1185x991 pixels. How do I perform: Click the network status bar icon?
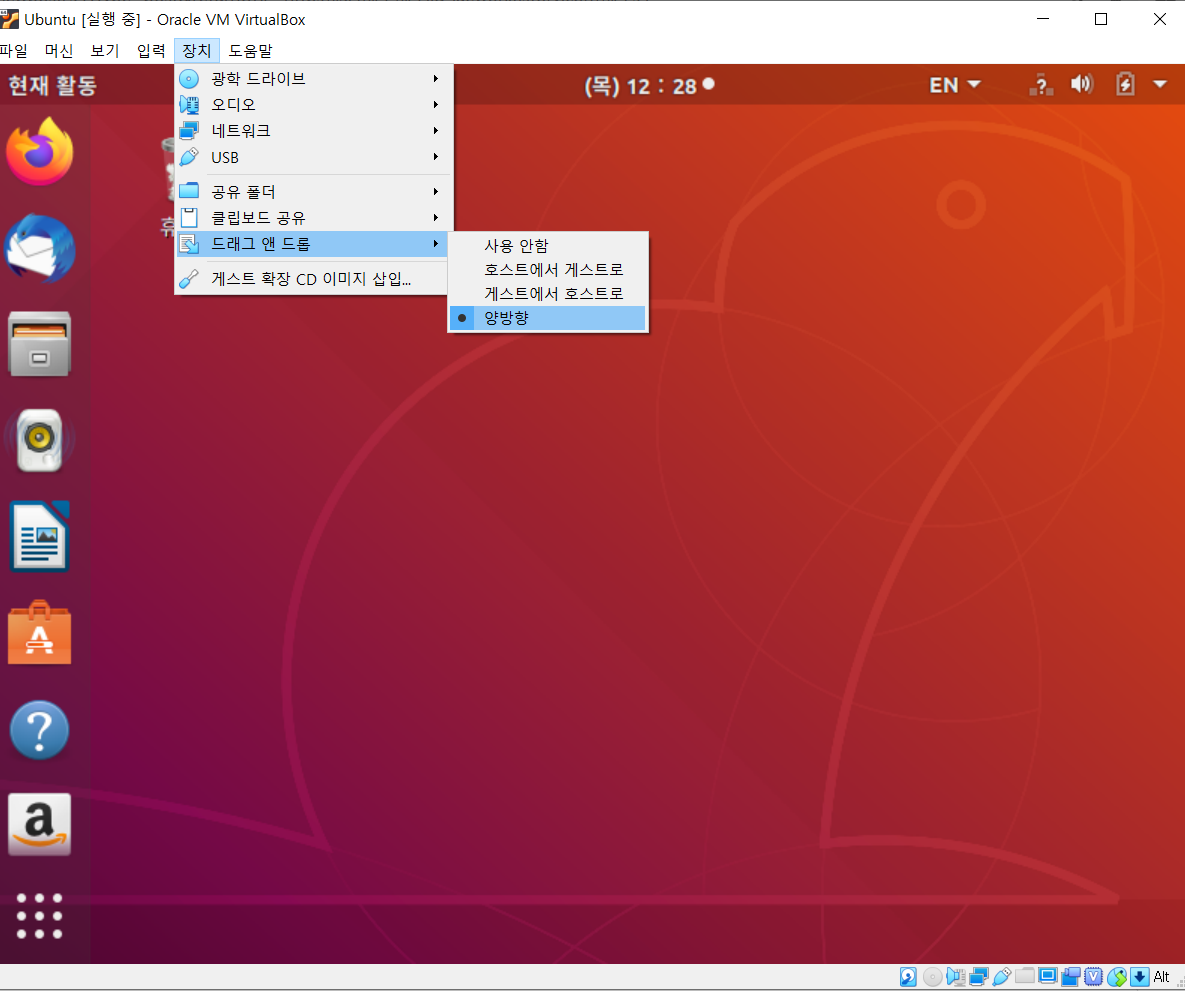click(x=979, y=977)
